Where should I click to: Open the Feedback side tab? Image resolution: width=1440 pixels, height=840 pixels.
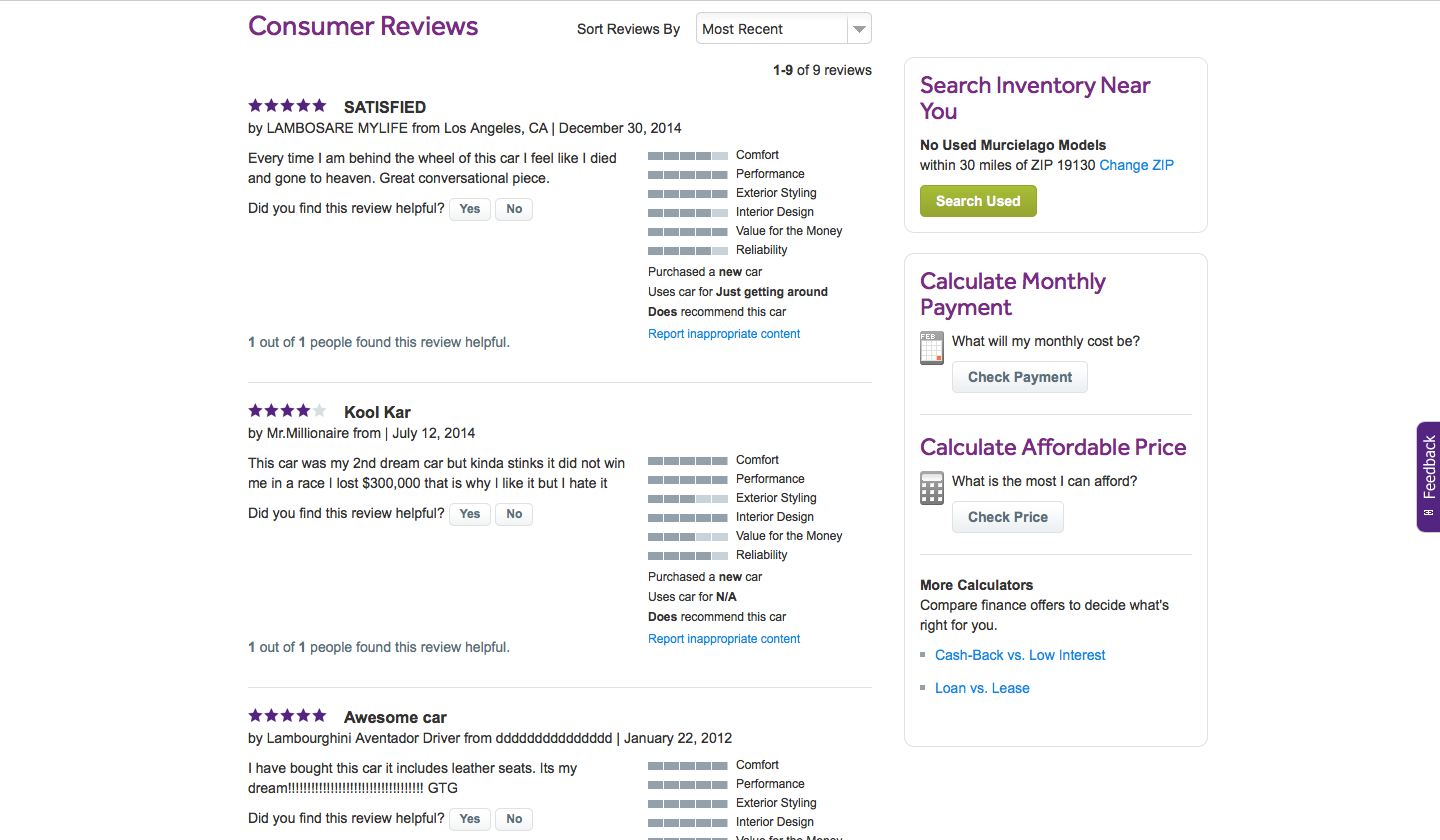[x=1428, y=476]
